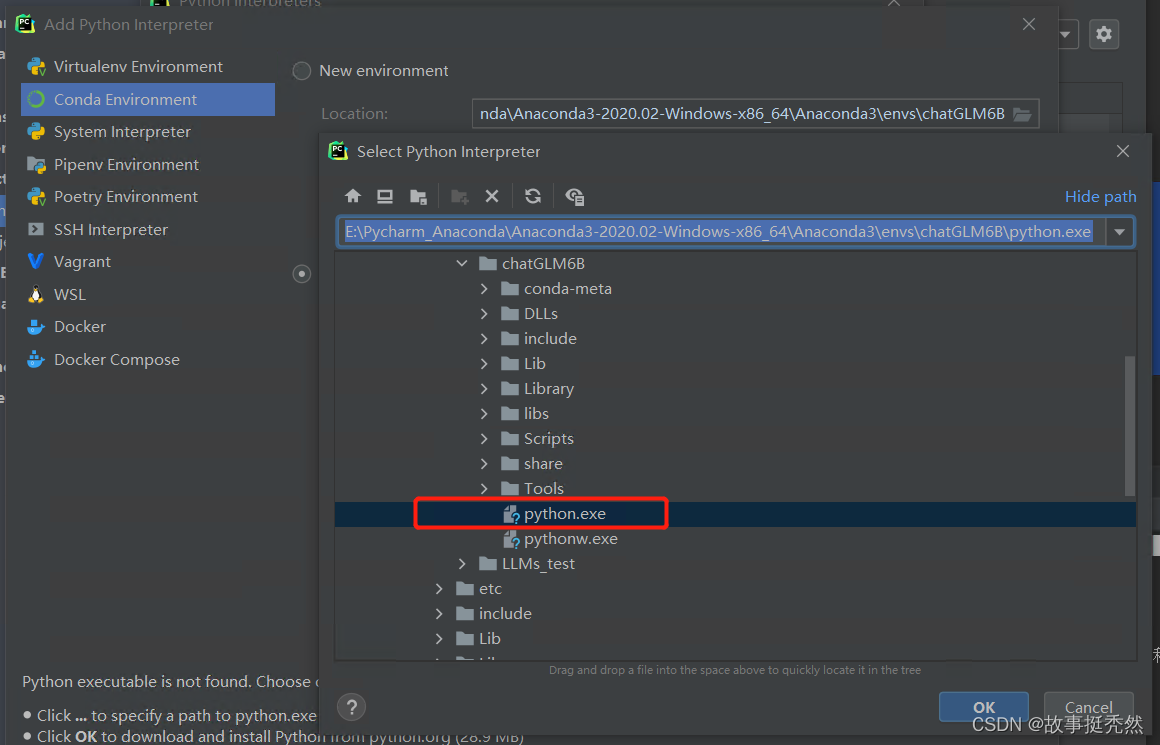Click the browse folder icon in Location field
This screenshot has height=745, width=1160.
coord(1022,114)
